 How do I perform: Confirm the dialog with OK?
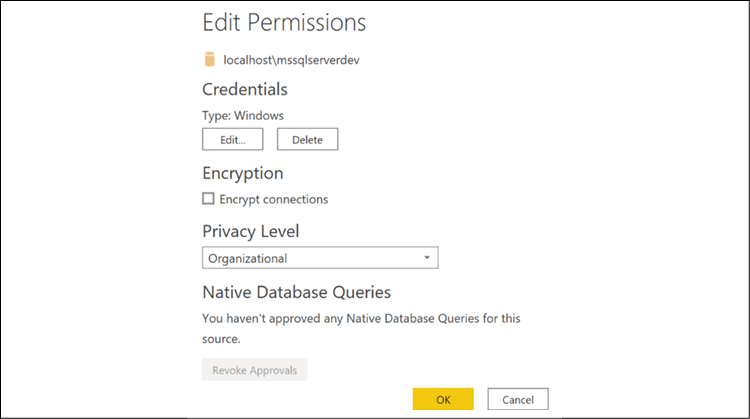(x=443, y=399)
